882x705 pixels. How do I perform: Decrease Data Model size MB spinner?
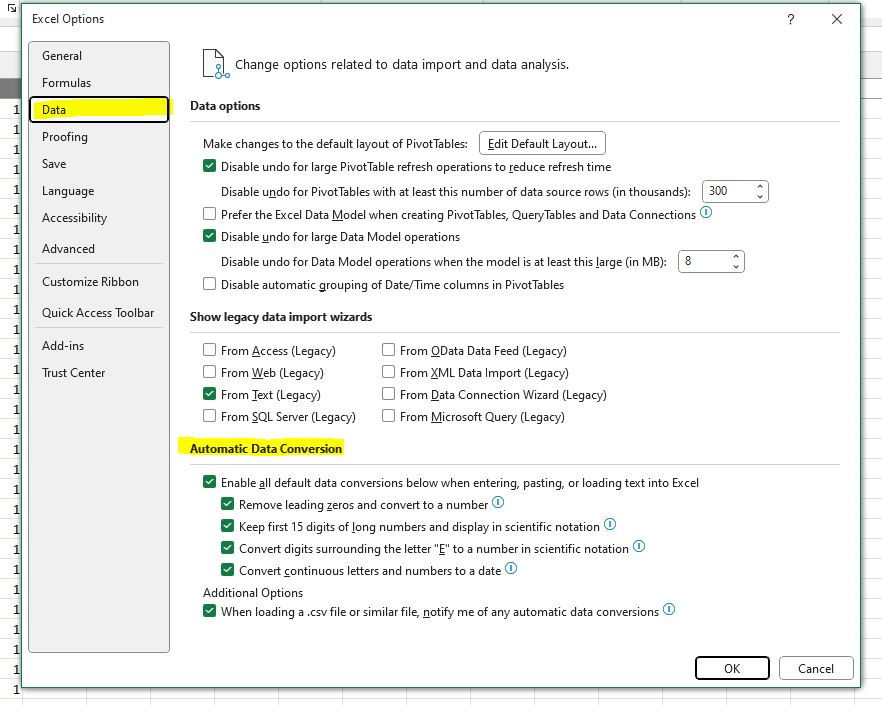click(x=736, y=266)
